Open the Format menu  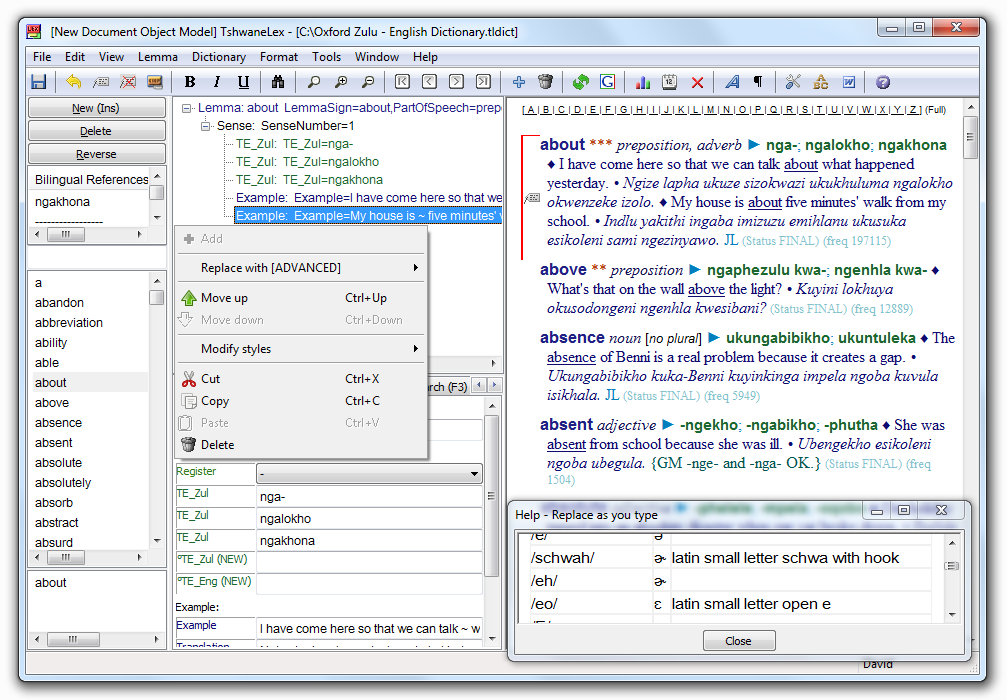(279, 57)
